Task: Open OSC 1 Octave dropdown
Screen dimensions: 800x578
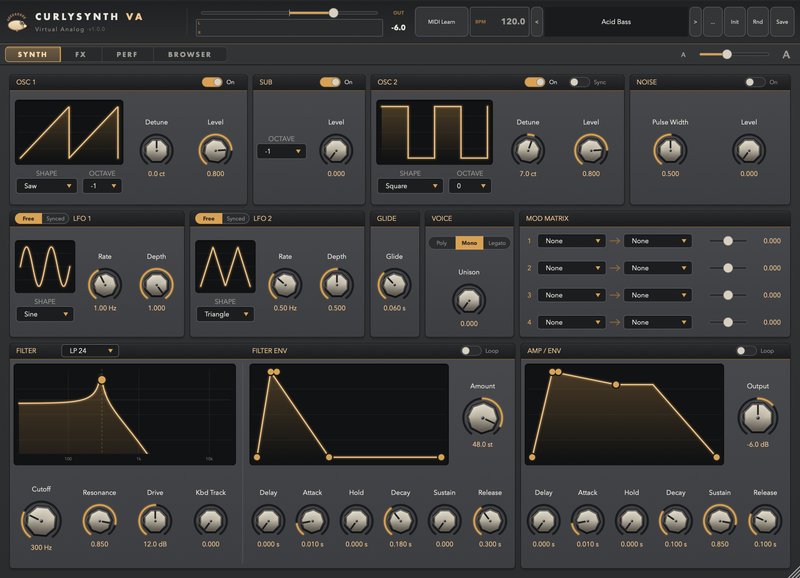Action: 102,186
